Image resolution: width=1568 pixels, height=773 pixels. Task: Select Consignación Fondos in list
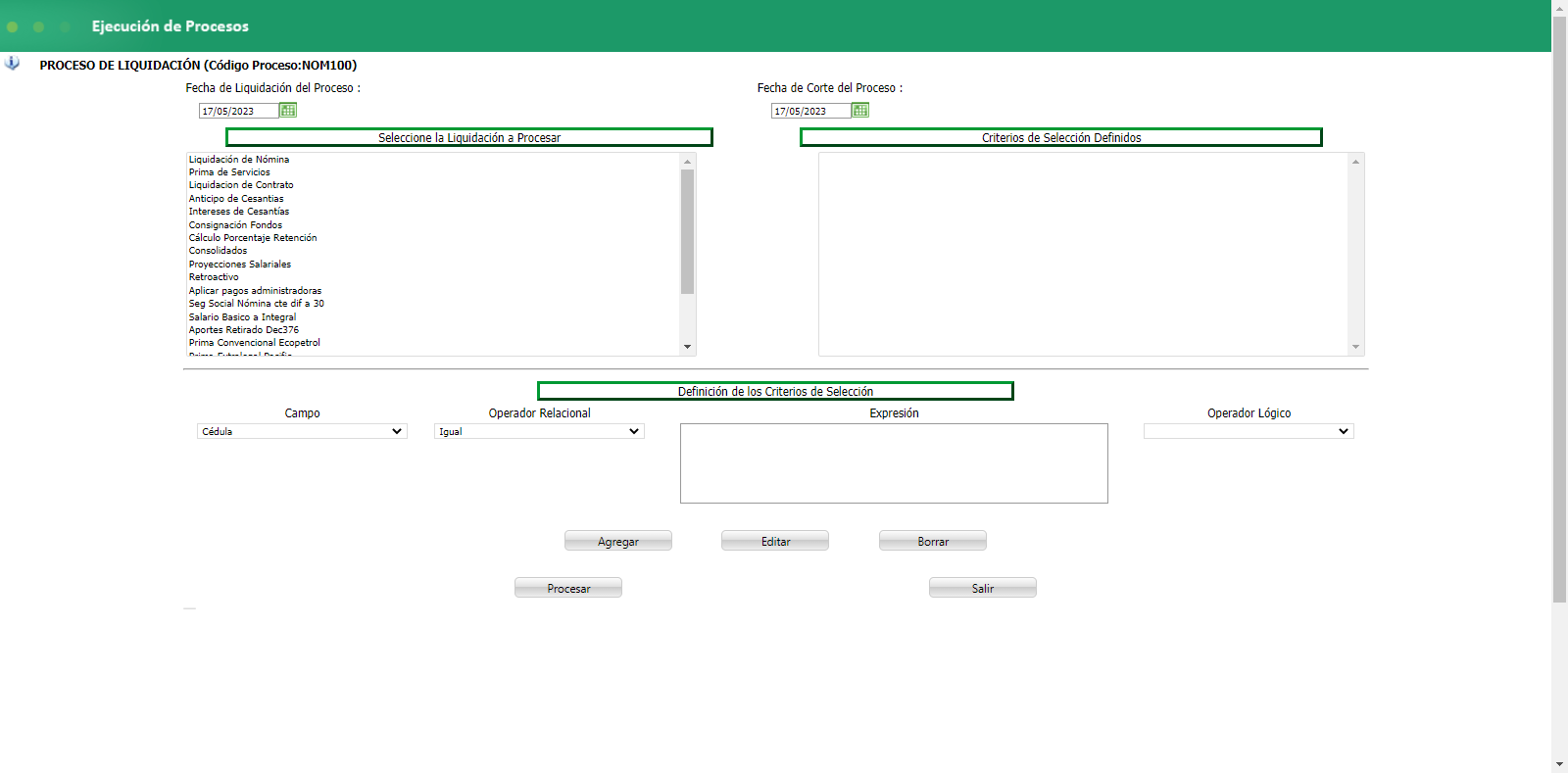pyautogui.click(x=432, y=225)
